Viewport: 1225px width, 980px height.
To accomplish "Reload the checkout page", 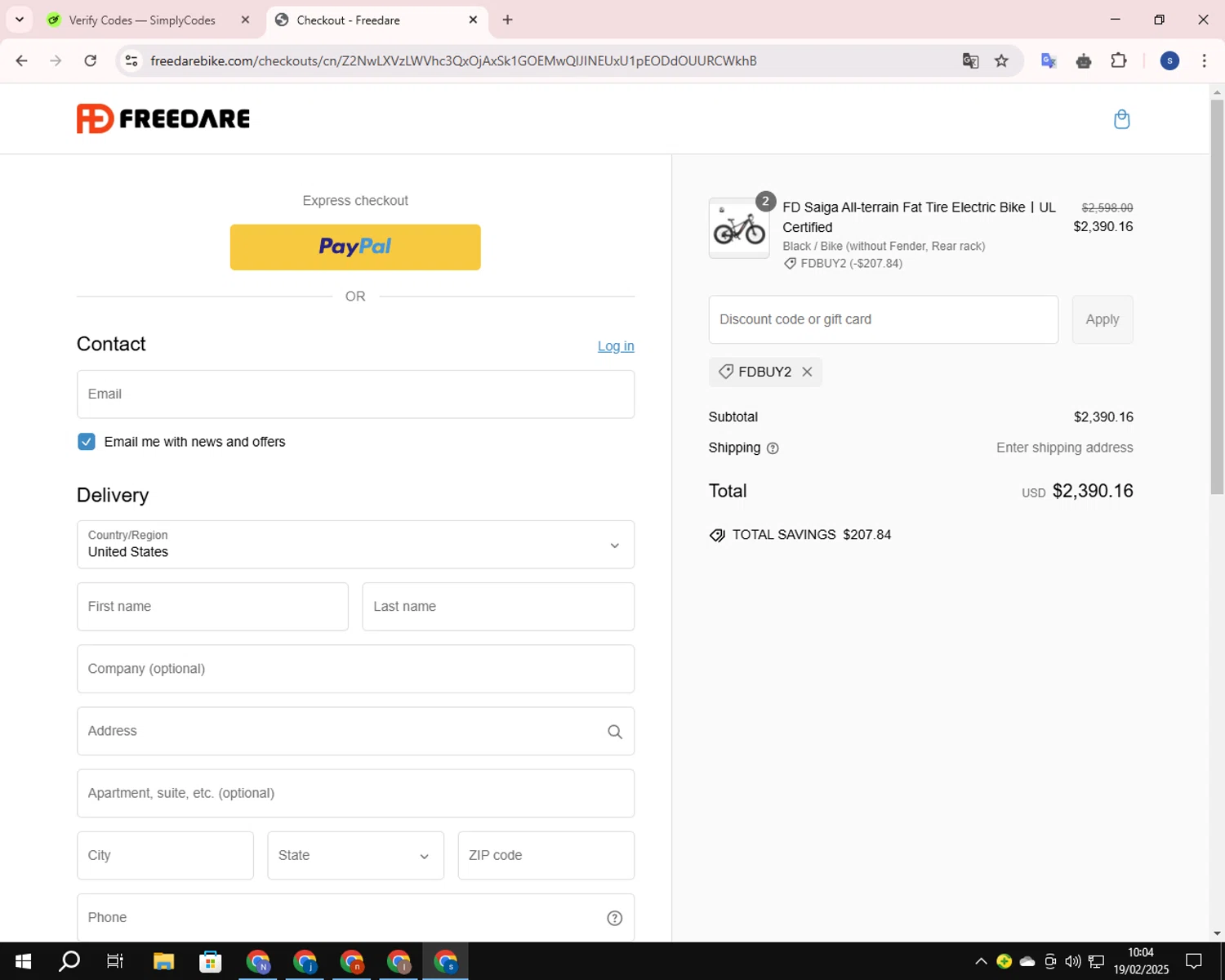I will pos(91,60).
